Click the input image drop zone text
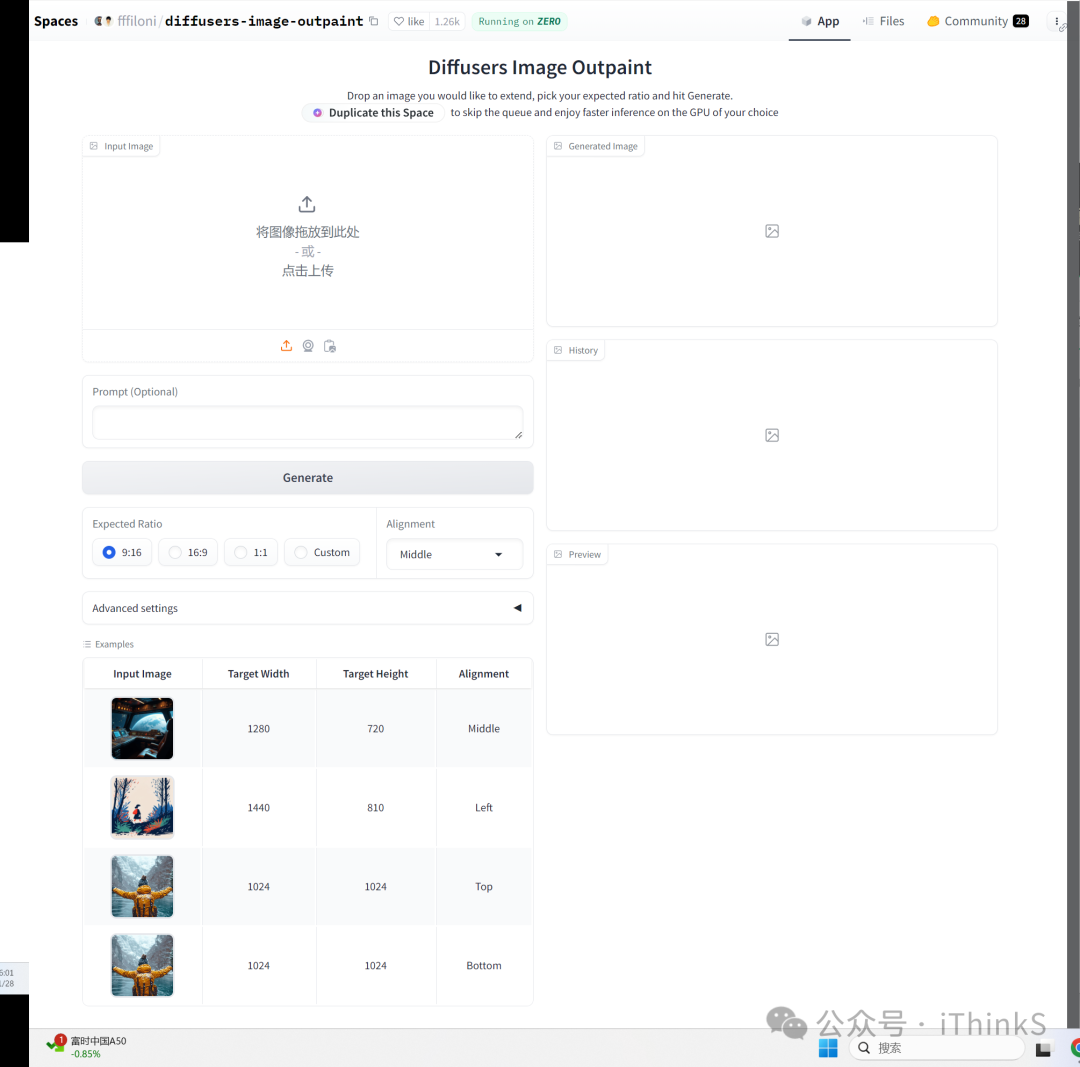The width and height of the screenshot is (1080, 1067). [x=307, y=251]
